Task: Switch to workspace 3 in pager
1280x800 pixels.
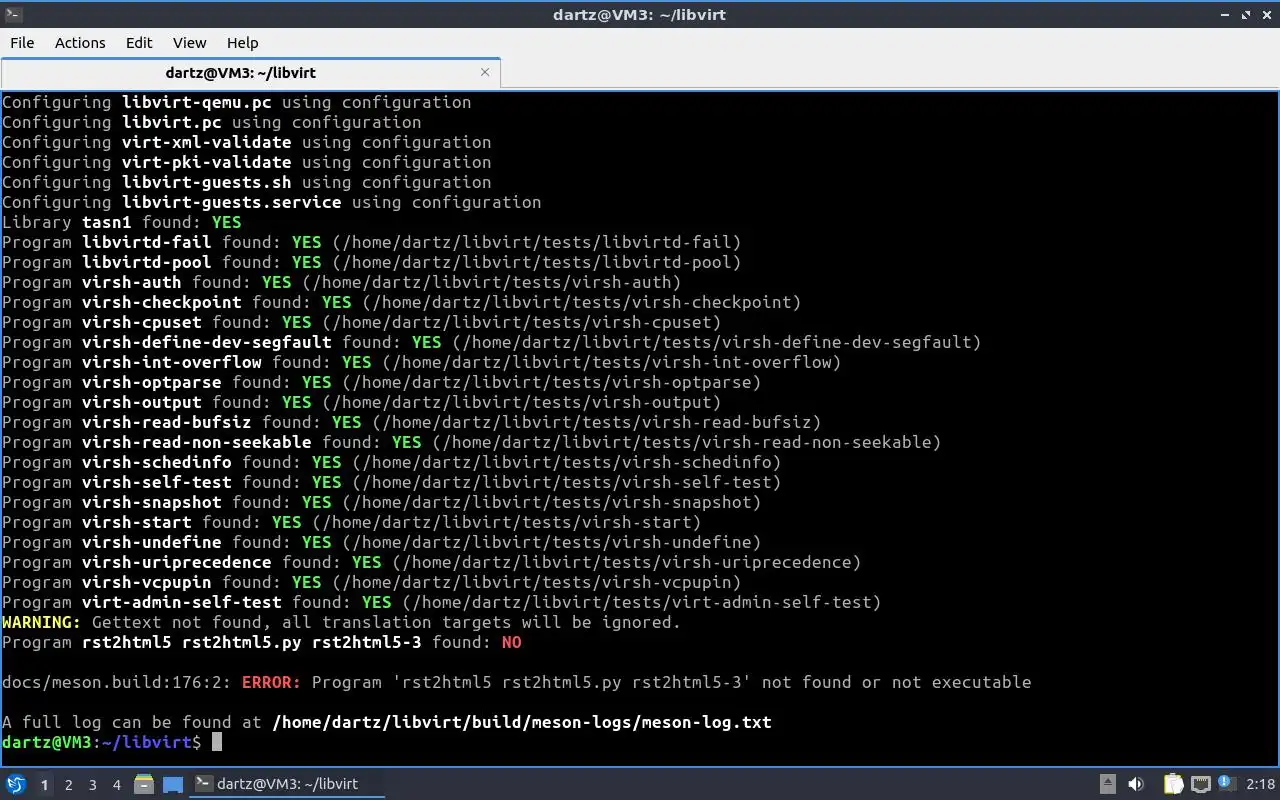Action: [x=93, y=785]
